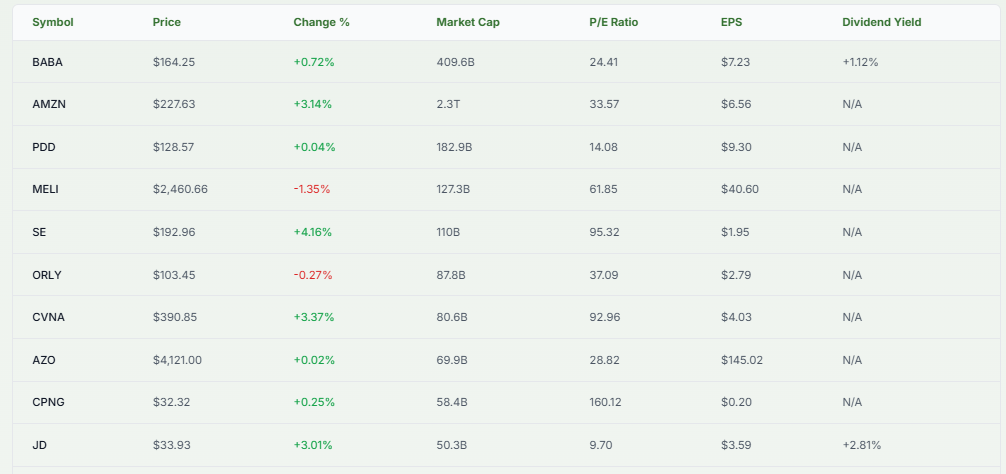Select AZO's $4,121.00 price cell
The image size is (1006, 474).
[177, 360]
